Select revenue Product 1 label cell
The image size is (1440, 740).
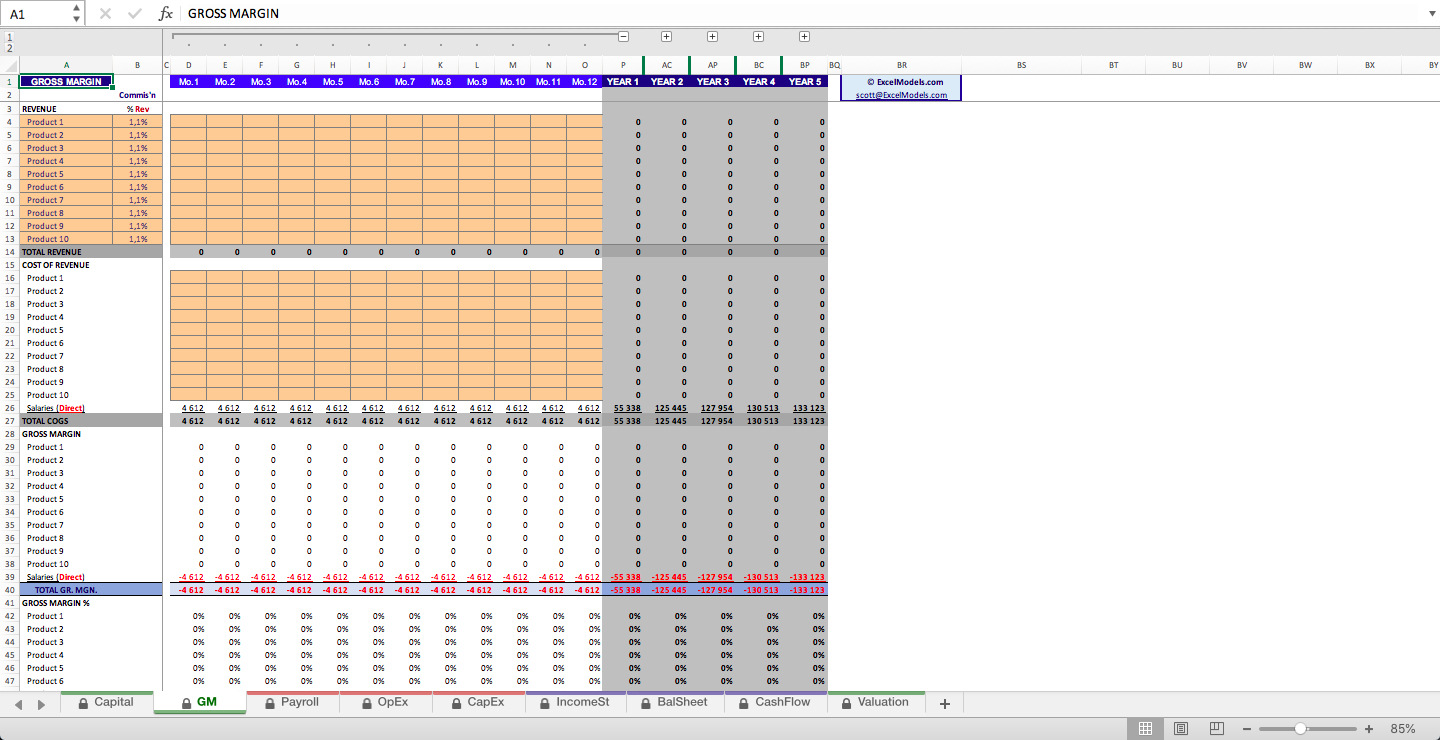[66, 122]
